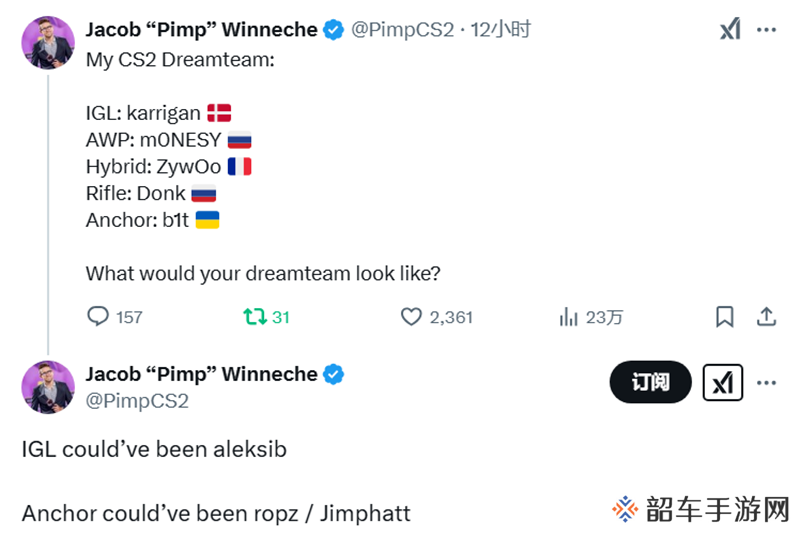
Task: Click @PimpCS2 handle under reply name
Action: [137, 401]
